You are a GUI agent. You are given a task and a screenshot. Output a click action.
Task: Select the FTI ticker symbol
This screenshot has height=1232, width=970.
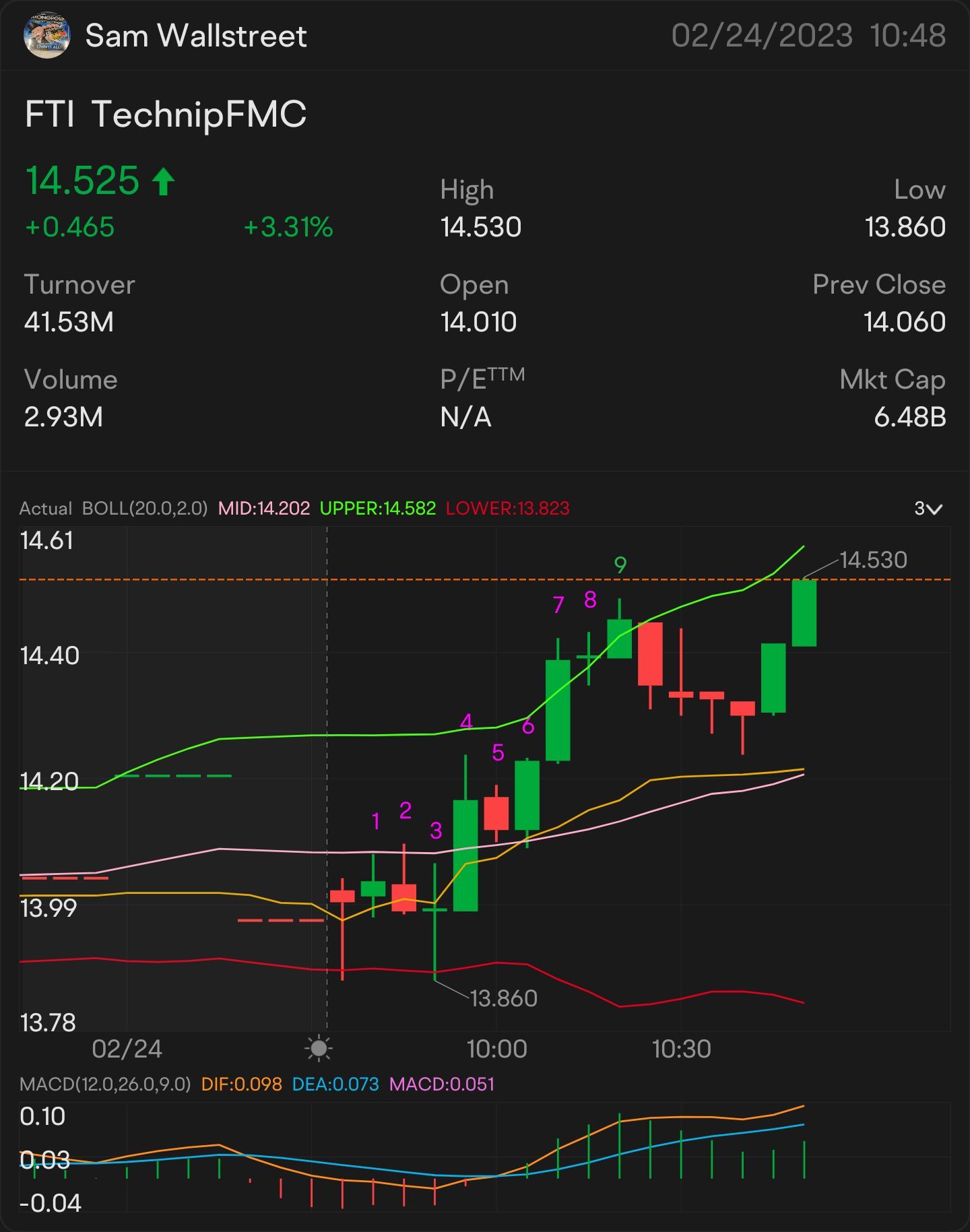pos(49,114)
